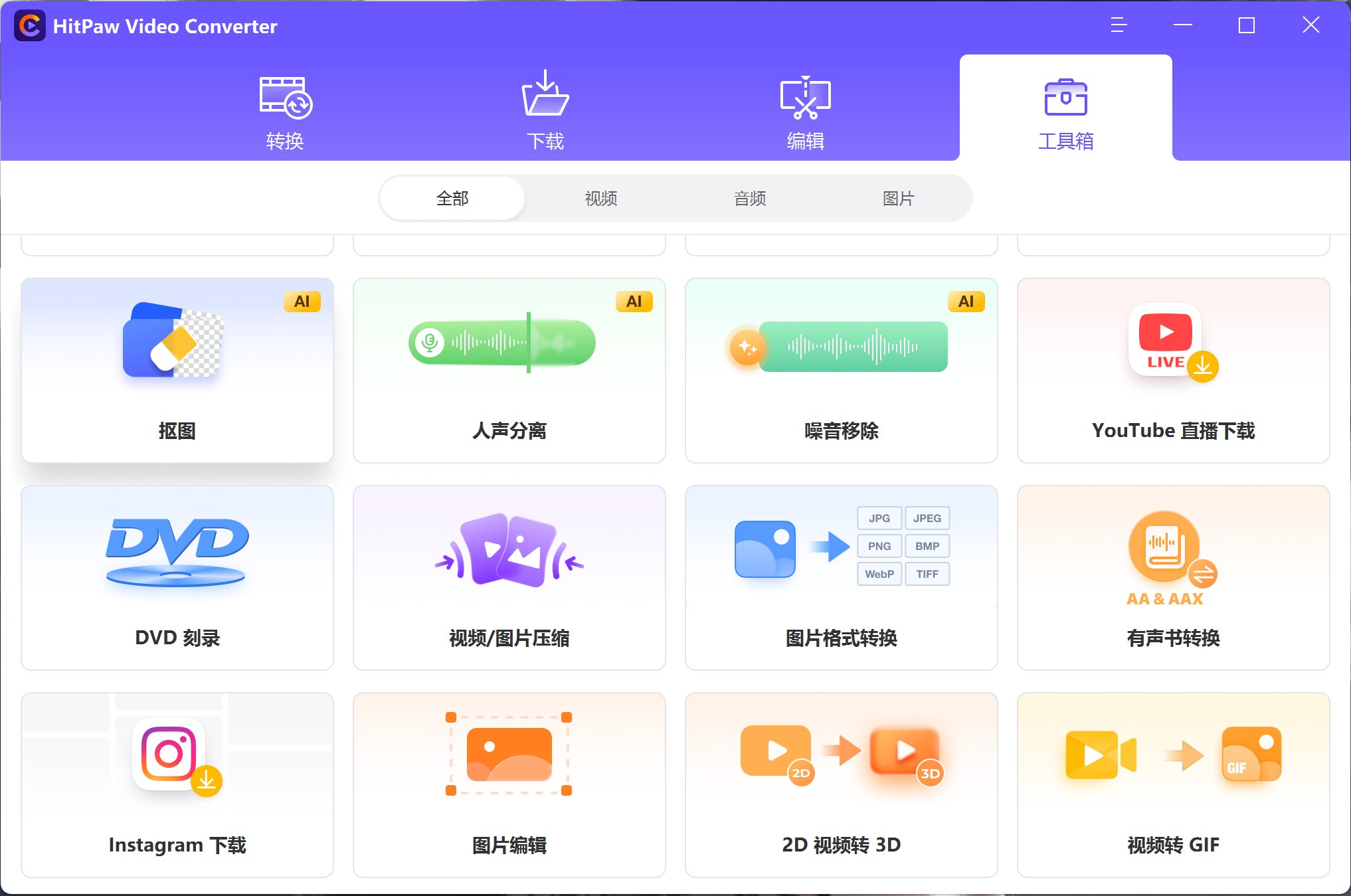Click the 噪音移除 noise remover icon

click(x=837, y=346)
